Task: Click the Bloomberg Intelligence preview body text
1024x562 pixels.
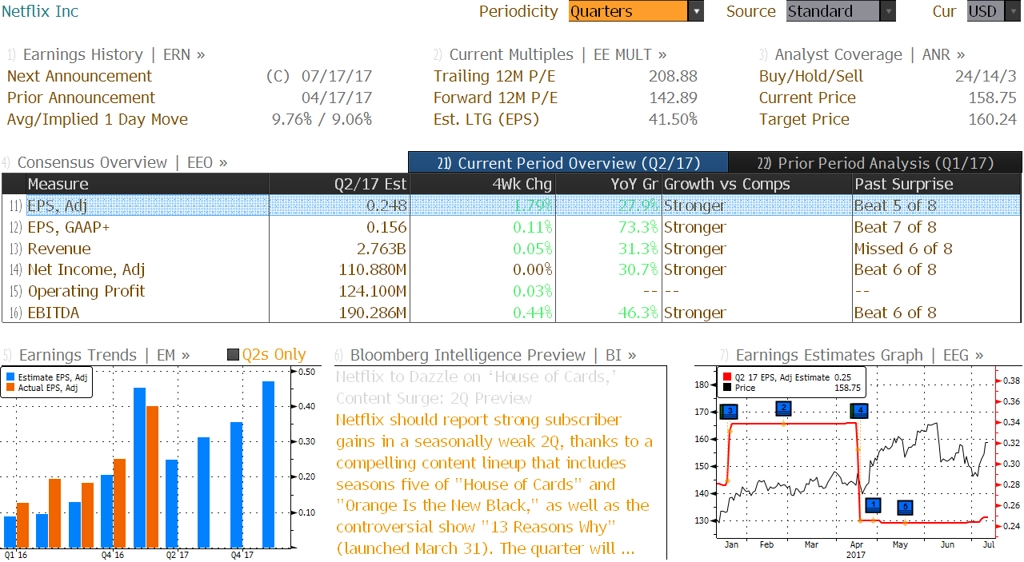Action: click(494, 484)
